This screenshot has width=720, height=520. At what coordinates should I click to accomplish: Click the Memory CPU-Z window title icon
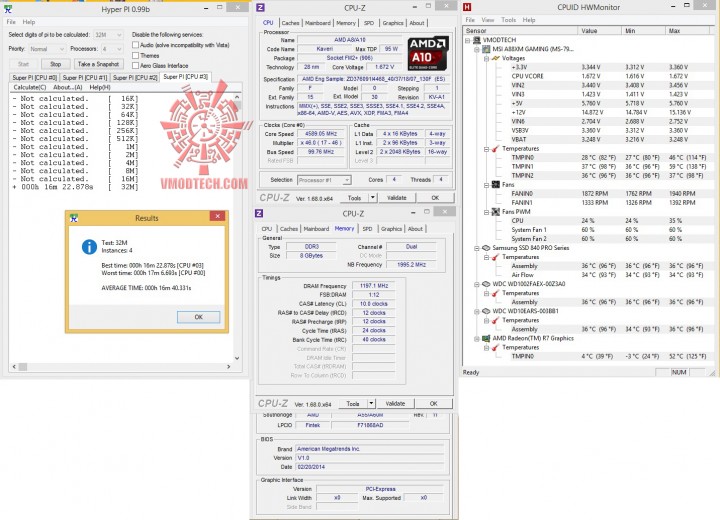tap(259, 213)
